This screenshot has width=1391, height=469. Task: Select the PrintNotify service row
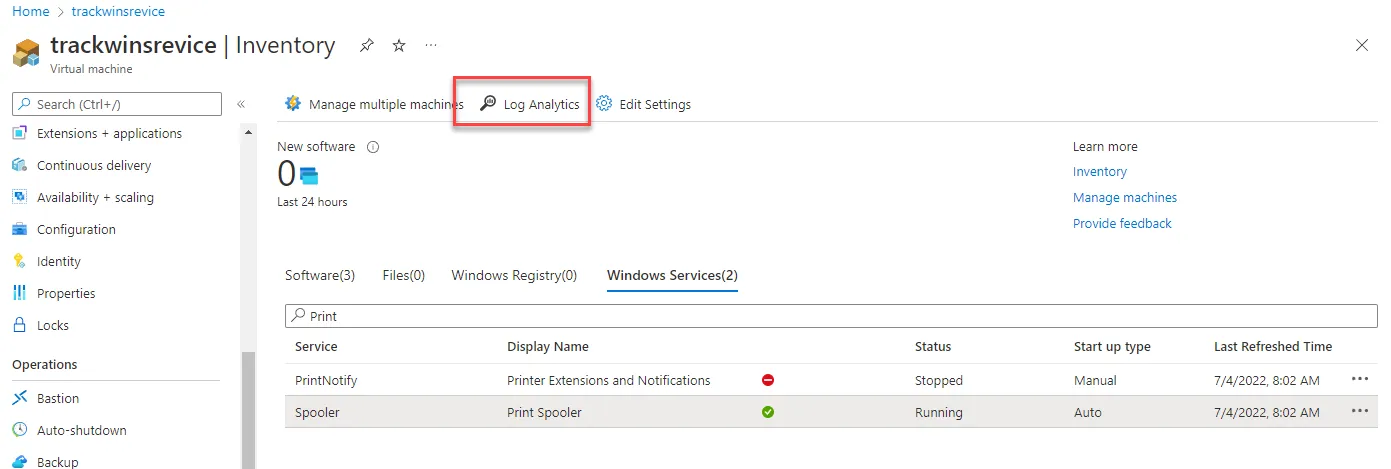pyautogui.click(x=831, y=380)
